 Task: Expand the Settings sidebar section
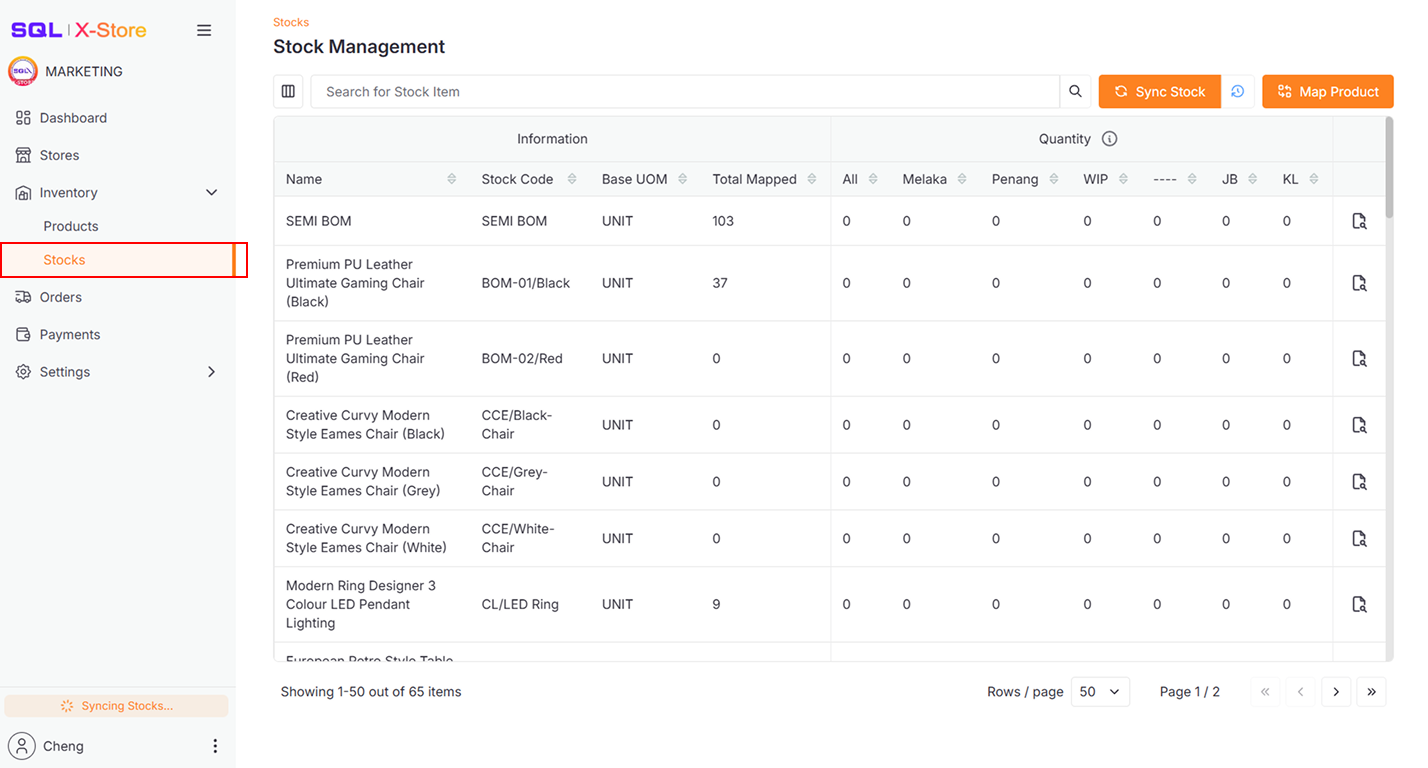tap(211, 371)
